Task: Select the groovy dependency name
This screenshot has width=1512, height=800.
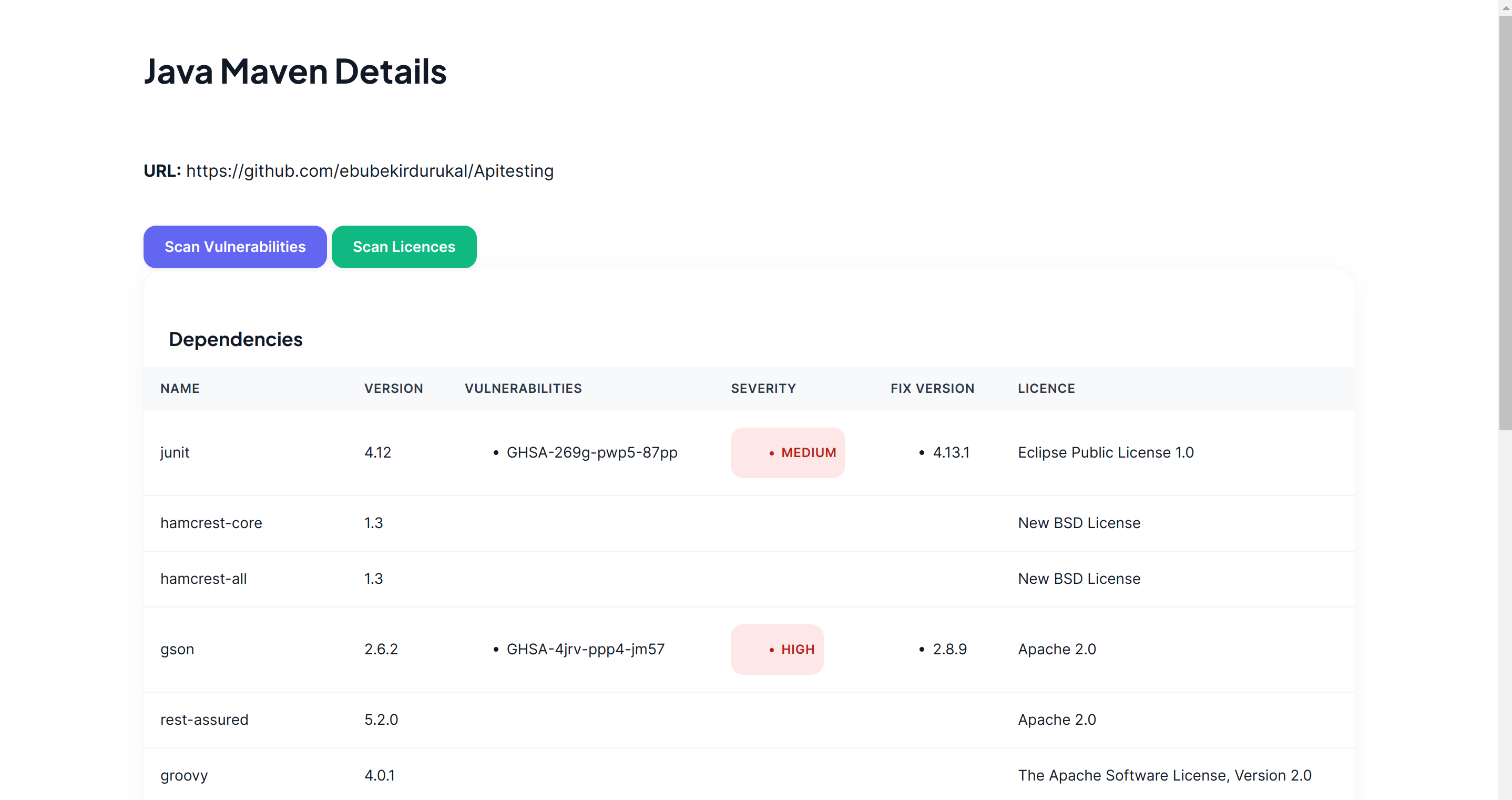Action: 183,775
